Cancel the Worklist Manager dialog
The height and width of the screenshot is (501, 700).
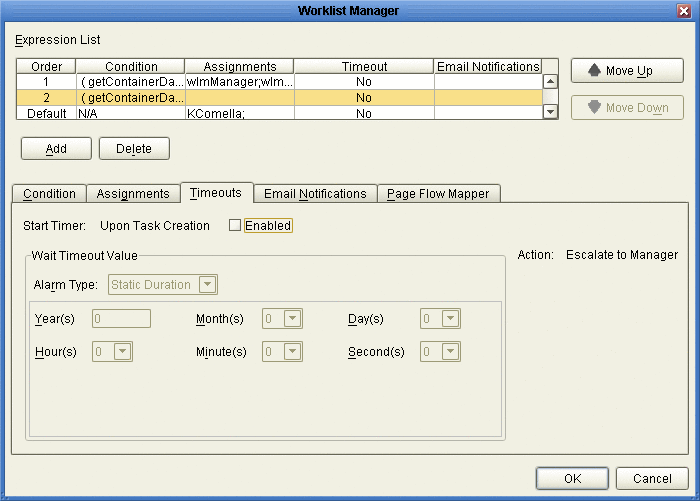click(652, 479)
